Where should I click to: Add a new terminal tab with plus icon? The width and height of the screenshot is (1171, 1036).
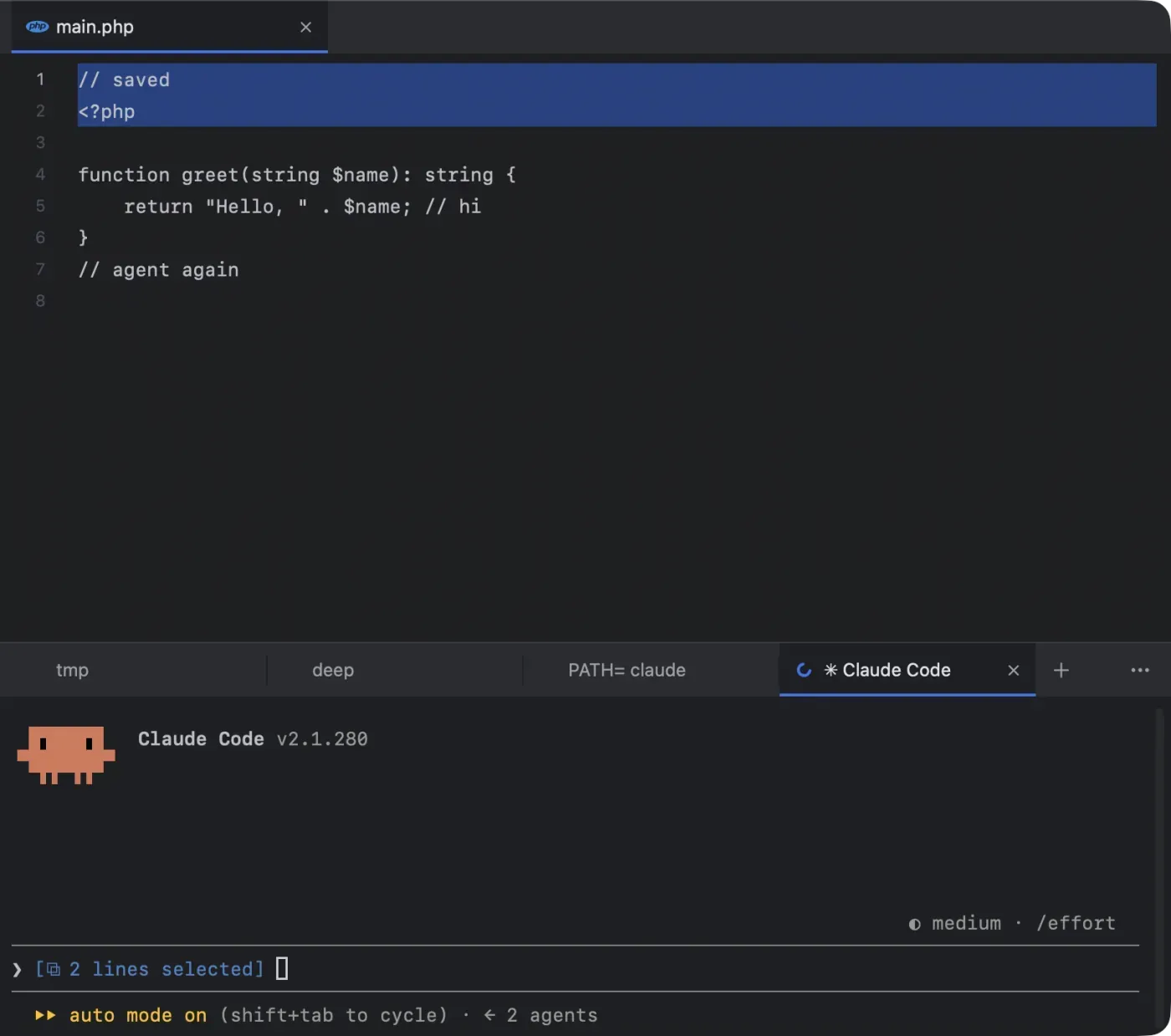click(x=1061, y=670)
